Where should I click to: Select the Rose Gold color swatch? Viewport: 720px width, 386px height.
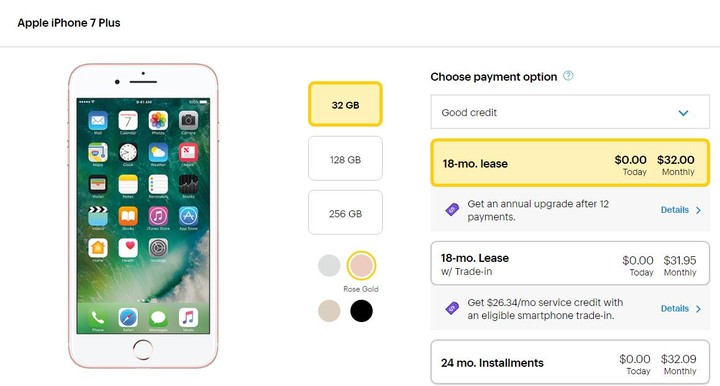(x=361, y=265)
